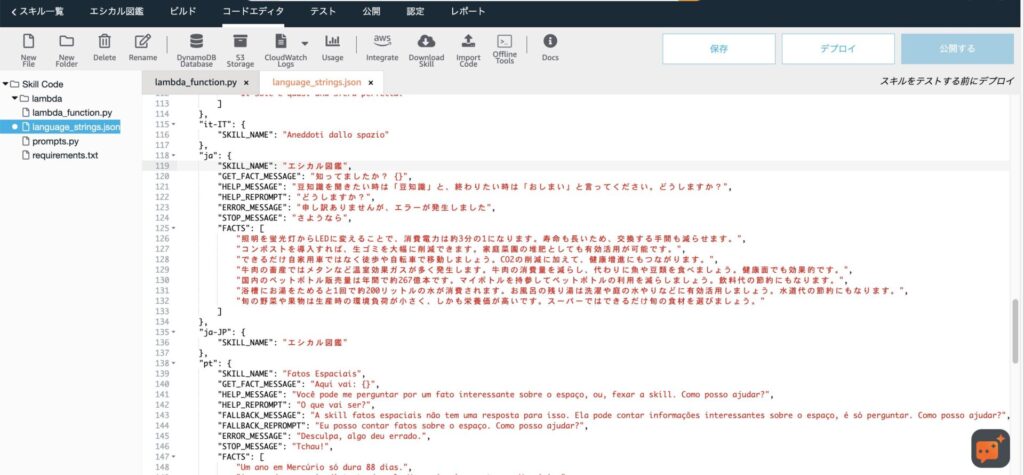Collapse the lambda folder in tree
The width and height of the screenshot is (1024, 475).
pyautogui.click(x=15, y=99)
